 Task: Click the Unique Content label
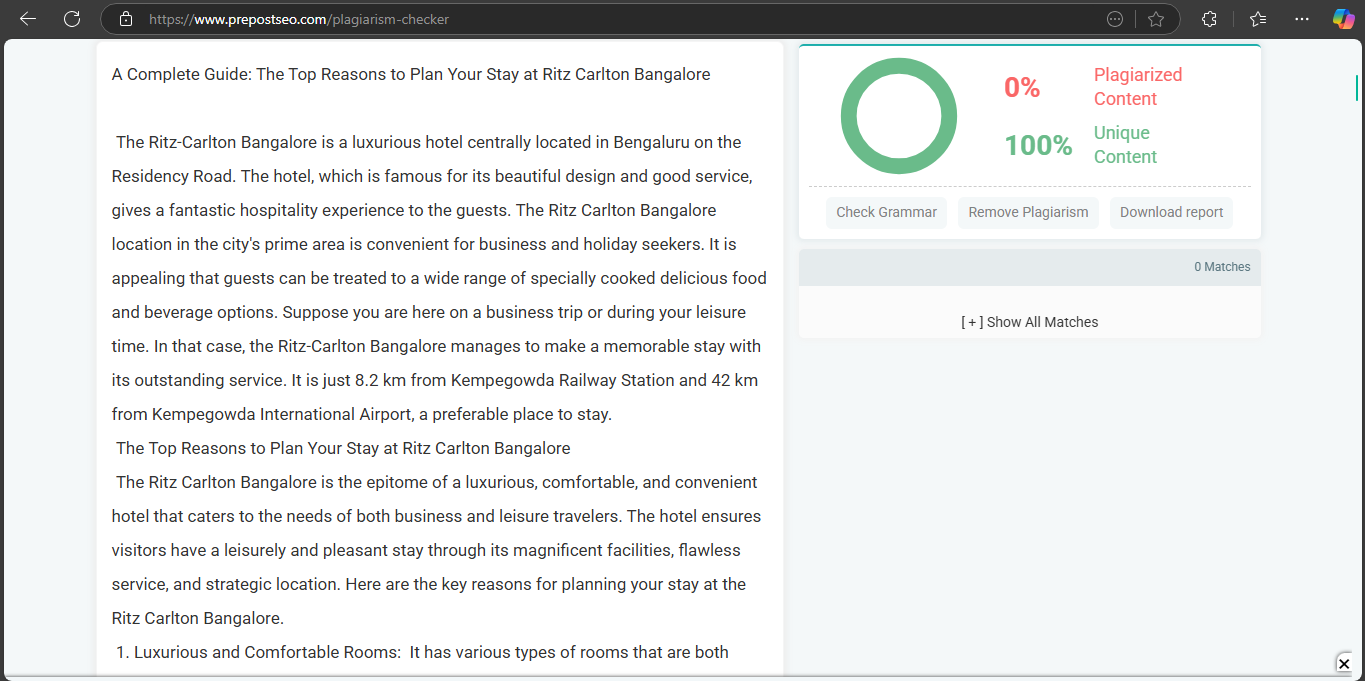point(1125,145)
